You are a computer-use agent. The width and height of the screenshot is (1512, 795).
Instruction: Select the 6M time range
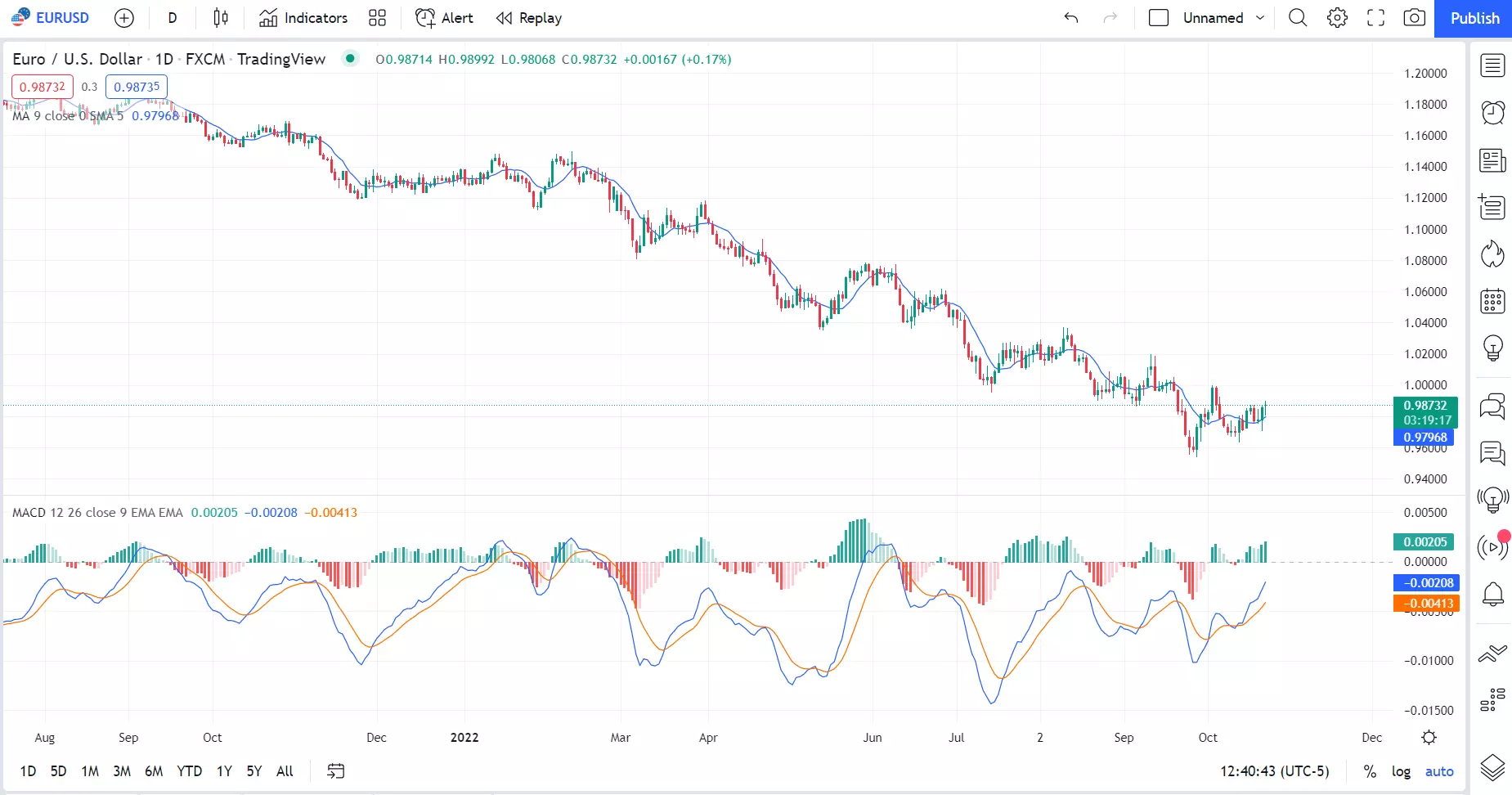[154, 771]
